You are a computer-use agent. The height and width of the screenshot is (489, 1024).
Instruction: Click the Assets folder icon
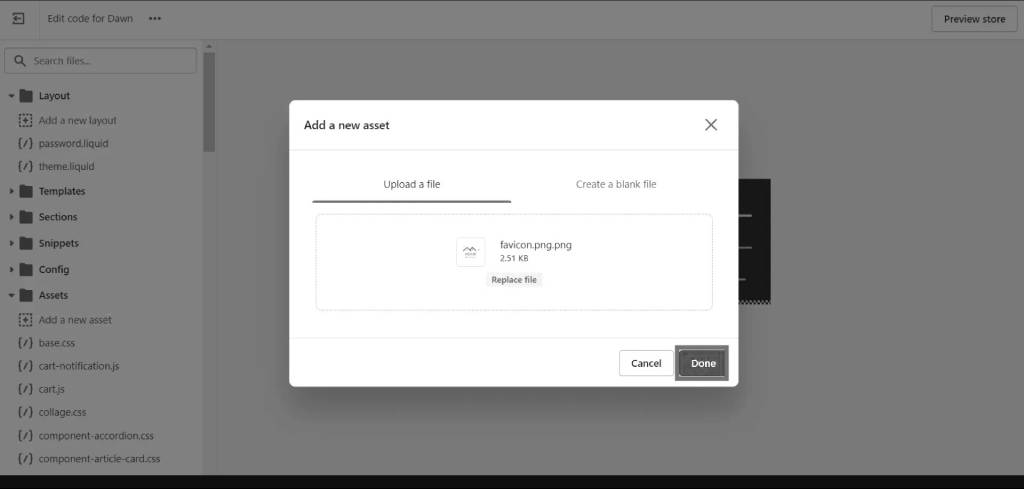coord(26,295)
